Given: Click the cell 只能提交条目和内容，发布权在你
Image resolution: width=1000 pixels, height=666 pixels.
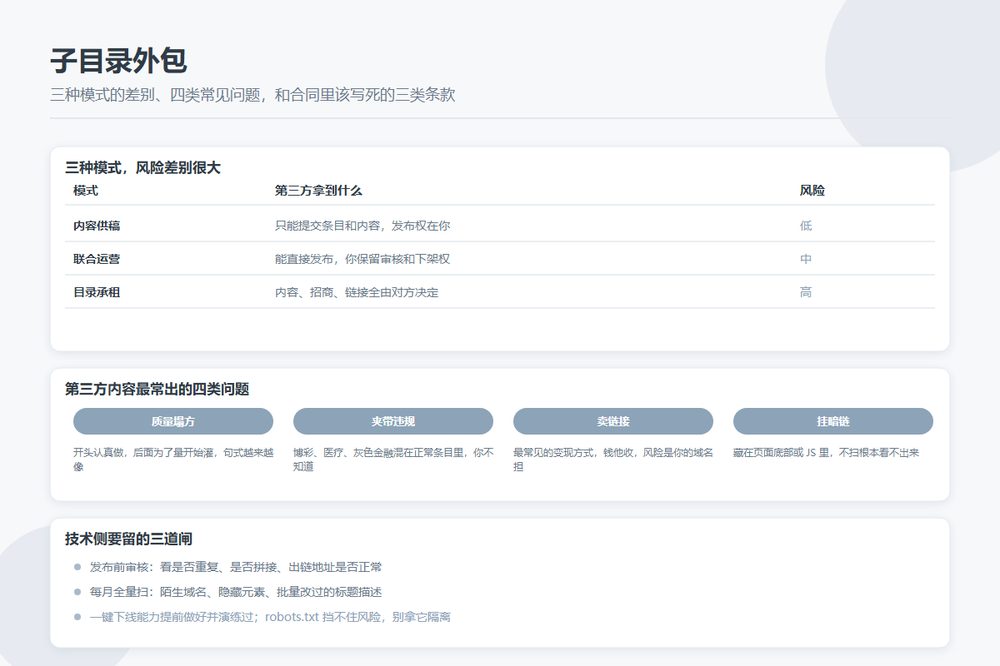Looking at the screenshot, I should point(362,226).
